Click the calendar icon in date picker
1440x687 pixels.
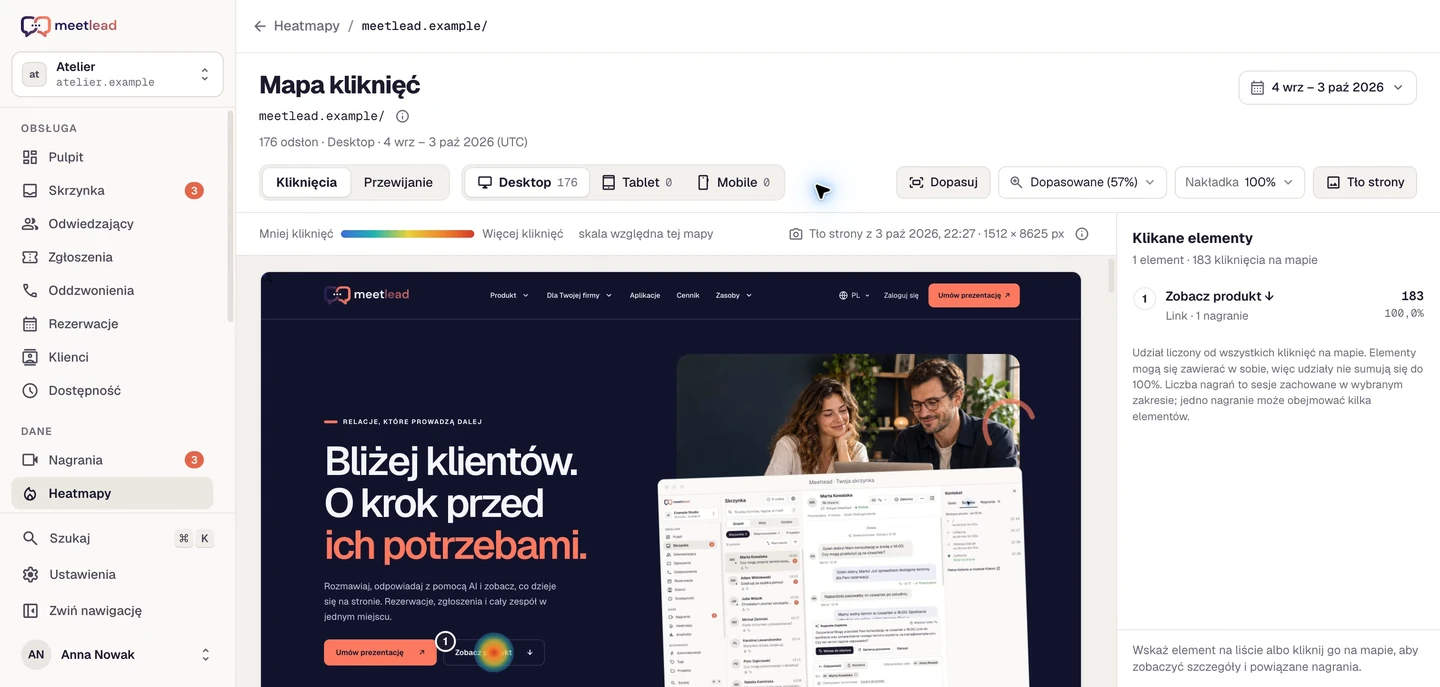(1257, 87)
